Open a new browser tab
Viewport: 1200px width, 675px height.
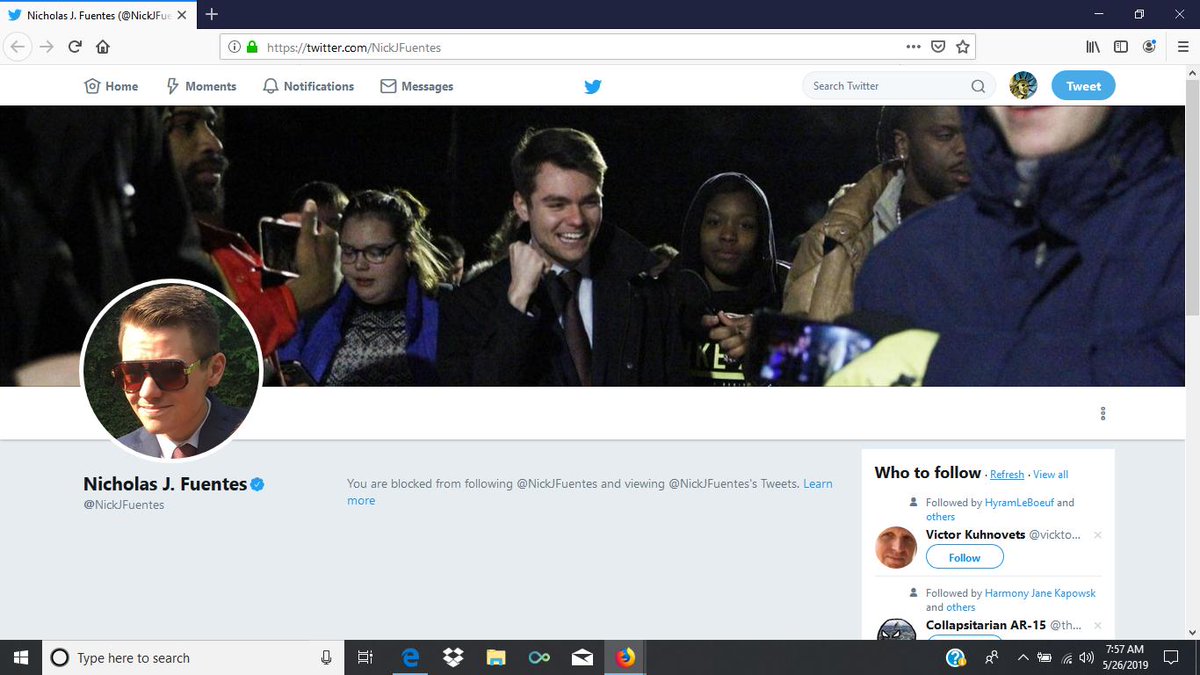[x=212, y=15]
